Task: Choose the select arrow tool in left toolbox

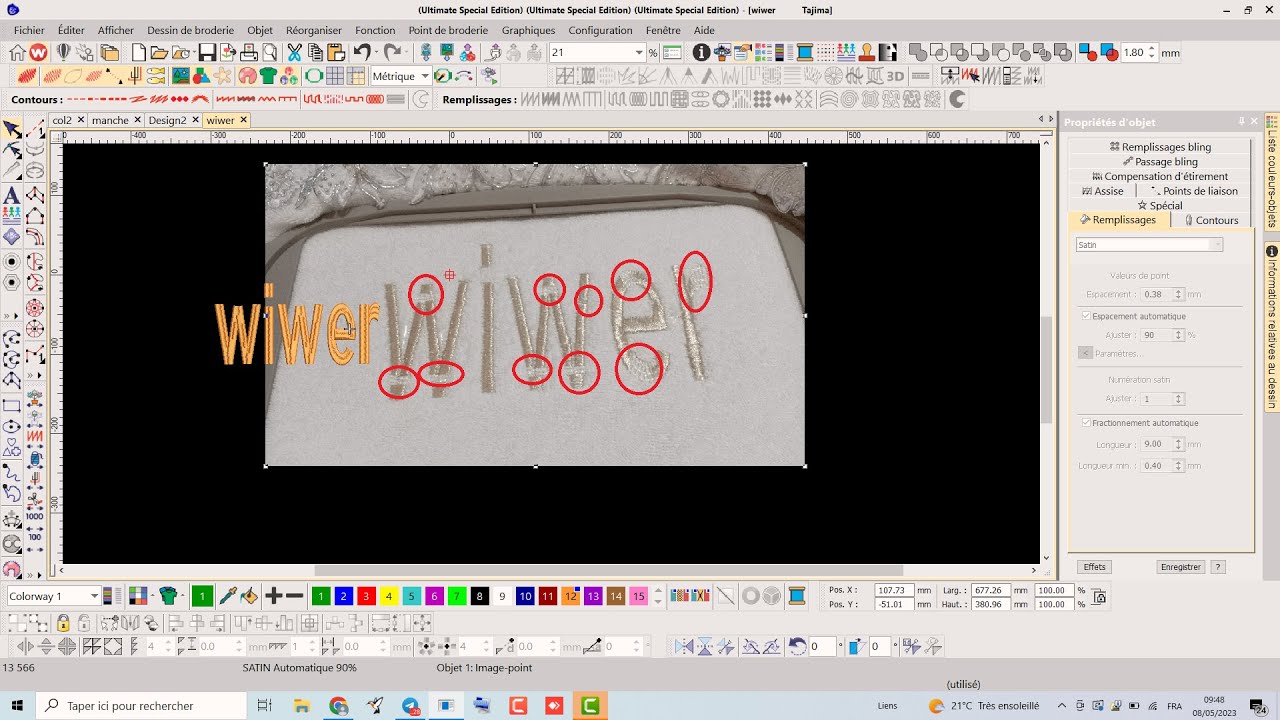Action: (12, 129)
